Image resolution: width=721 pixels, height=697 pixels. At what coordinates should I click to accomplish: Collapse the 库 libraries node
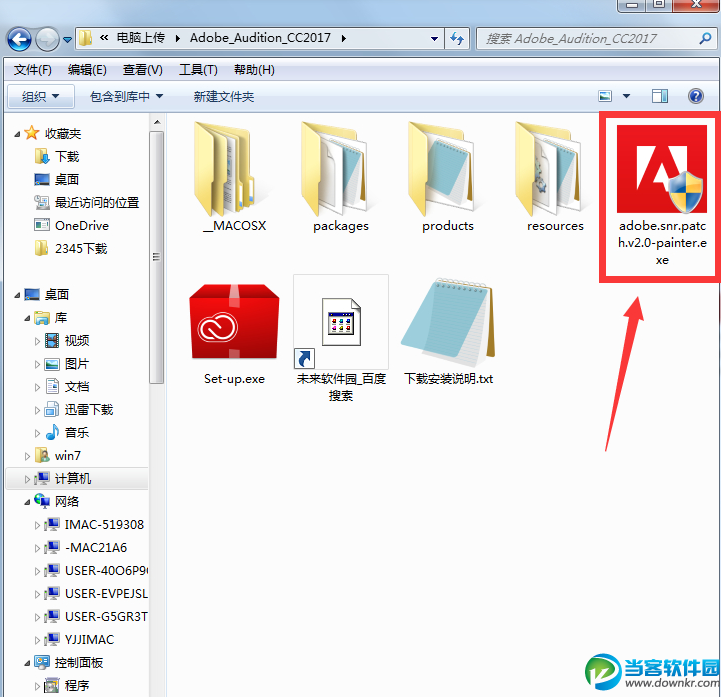pyautogui.click(x=27, y=318)
